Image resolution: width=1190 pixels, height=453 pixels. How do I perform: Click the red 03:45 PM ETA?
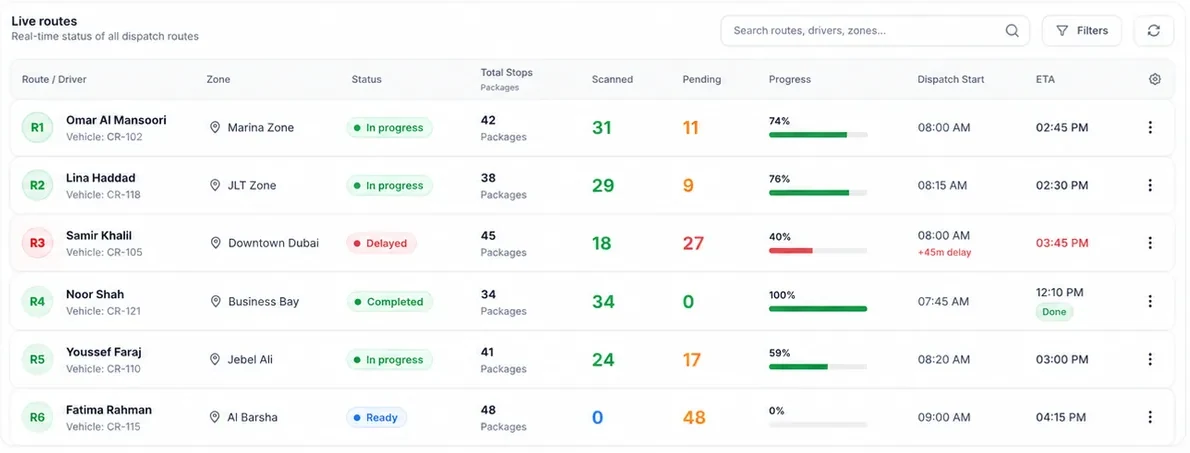pos(1062,243)
